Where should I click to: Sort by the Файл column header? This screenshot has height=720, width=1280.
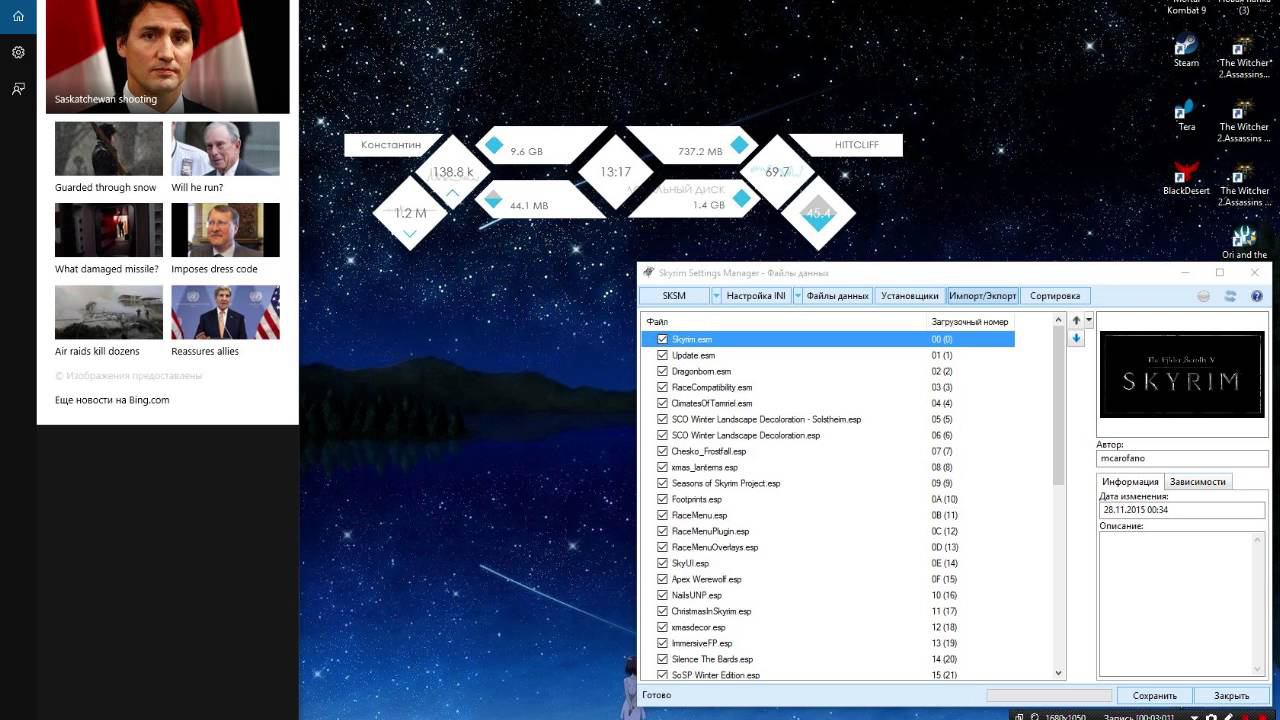click(x=785, y=322)
